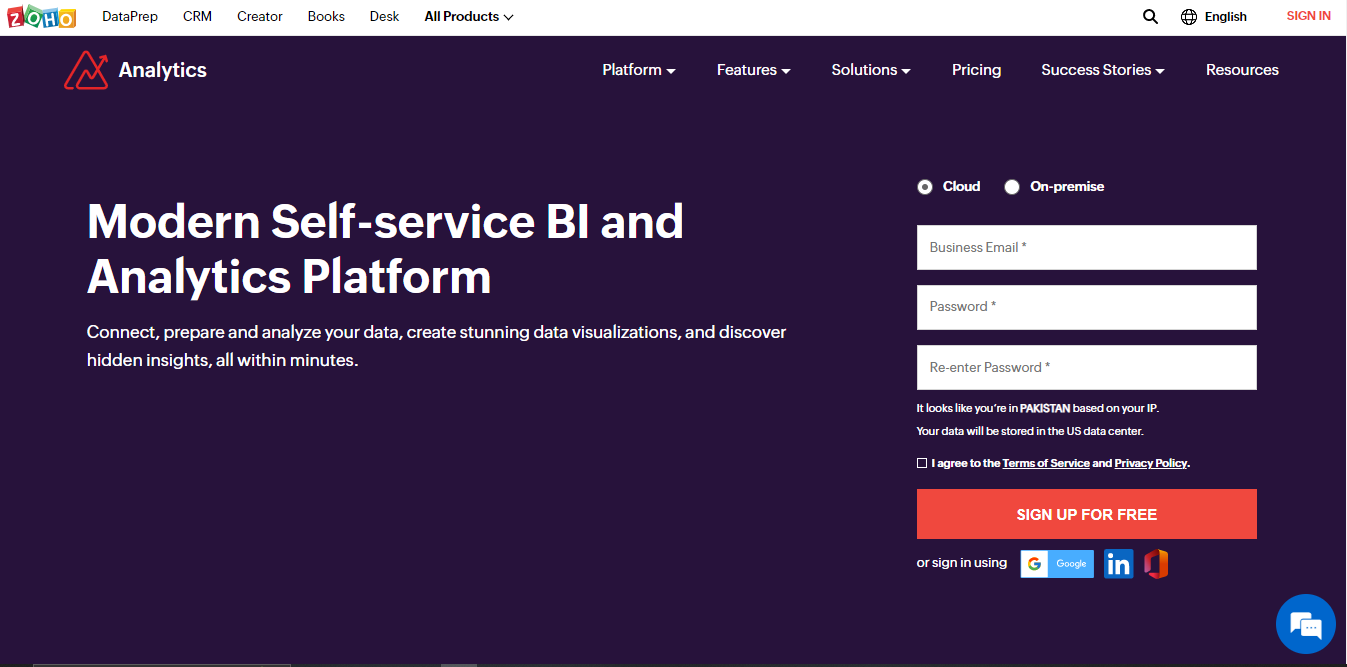Image resolution: width=1347 pixels, height=667 pixels.
Task: Go to Books product
Action: (x=326, y=16)
